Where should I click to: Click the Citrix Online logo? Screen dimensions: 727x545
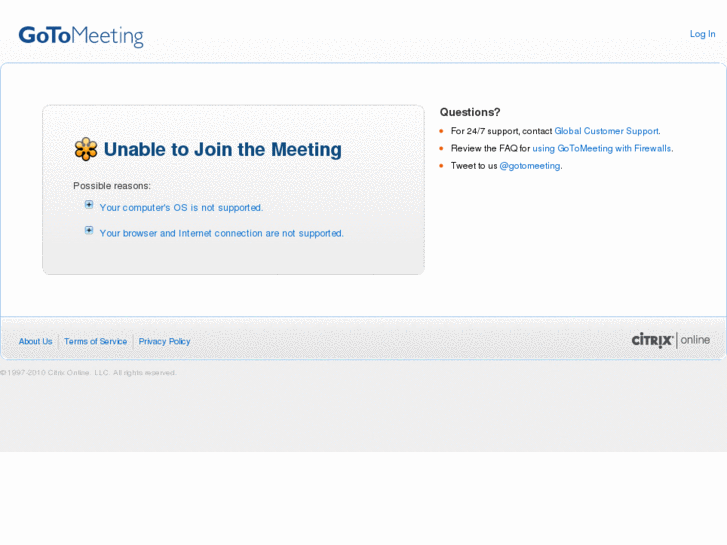coord(670,340)
